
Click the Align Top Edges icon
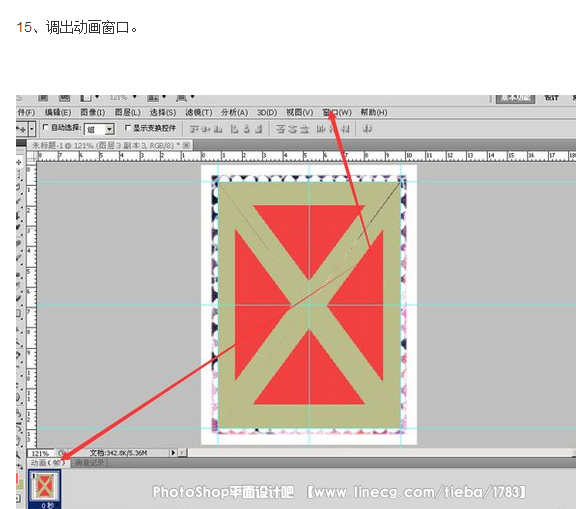(195, 129)
